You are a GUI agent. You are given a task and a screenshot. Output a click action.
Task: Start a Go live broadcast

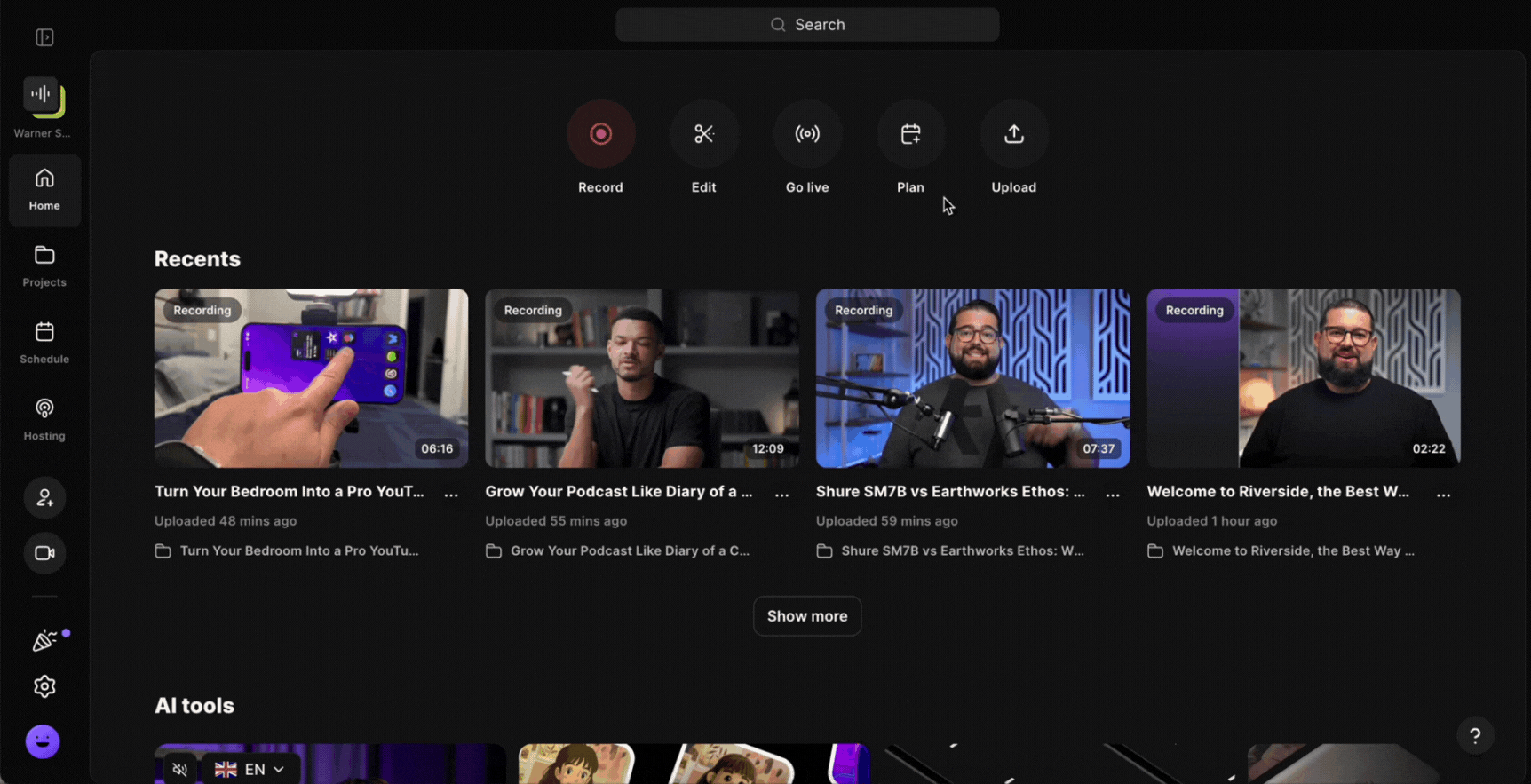pos(806,134)
